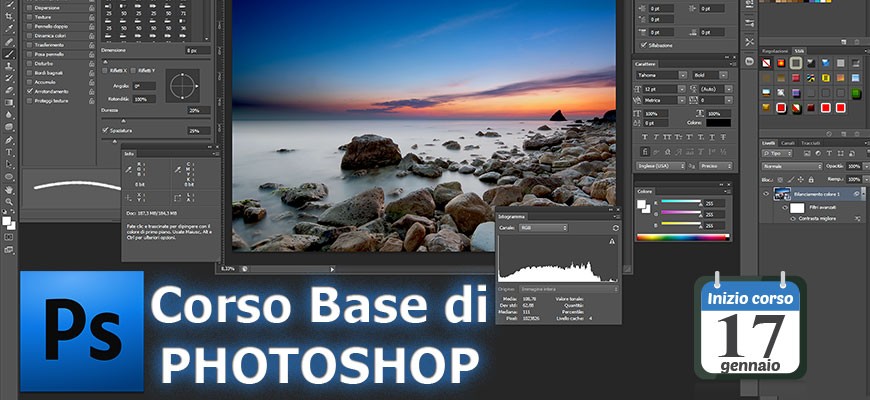The image size is (870, 400).
Task: Hide the Bilanciamento colore 1 layer
Action: tap(766, 194)
